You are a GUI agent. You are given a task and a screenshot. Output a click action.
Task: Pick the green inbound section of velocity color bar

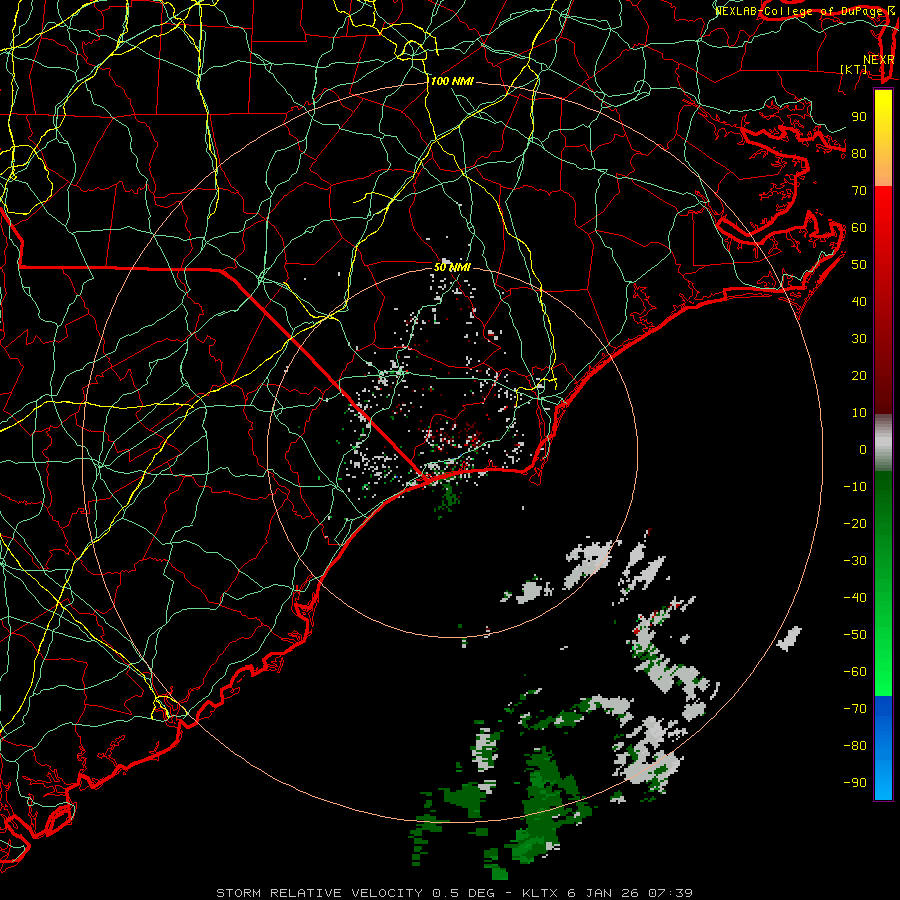click(x=883, y=584)
